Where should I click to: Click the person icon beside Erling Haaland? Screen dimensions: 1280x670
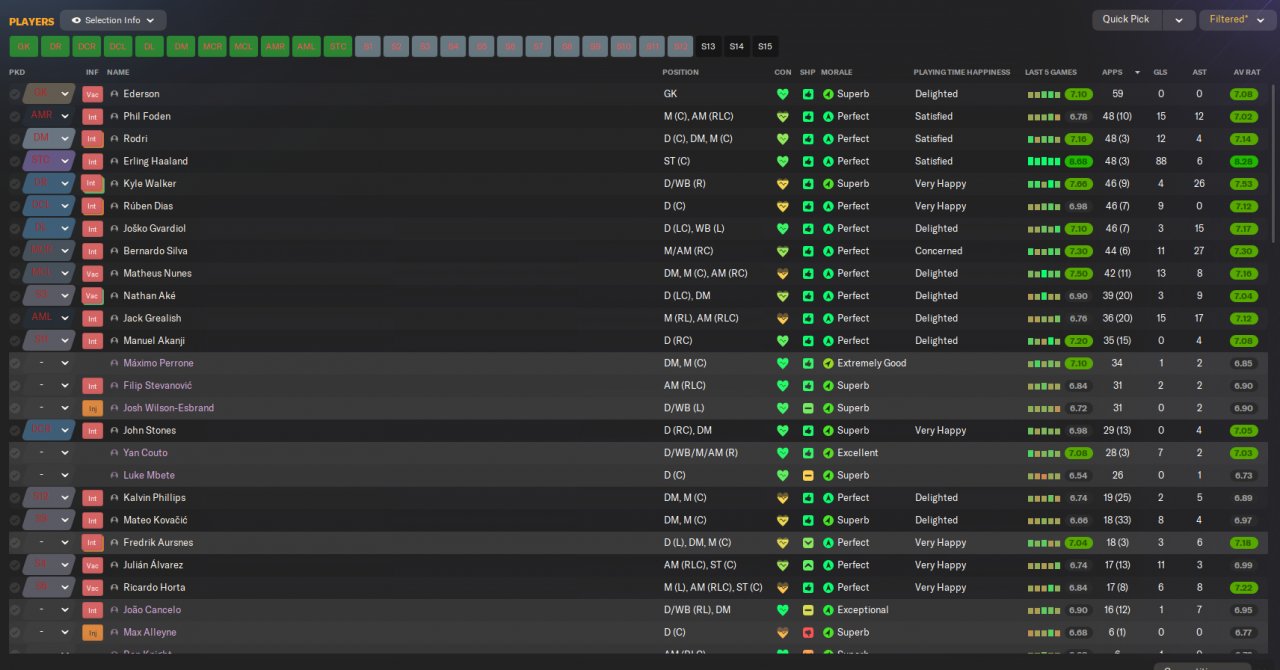(114, 161)
